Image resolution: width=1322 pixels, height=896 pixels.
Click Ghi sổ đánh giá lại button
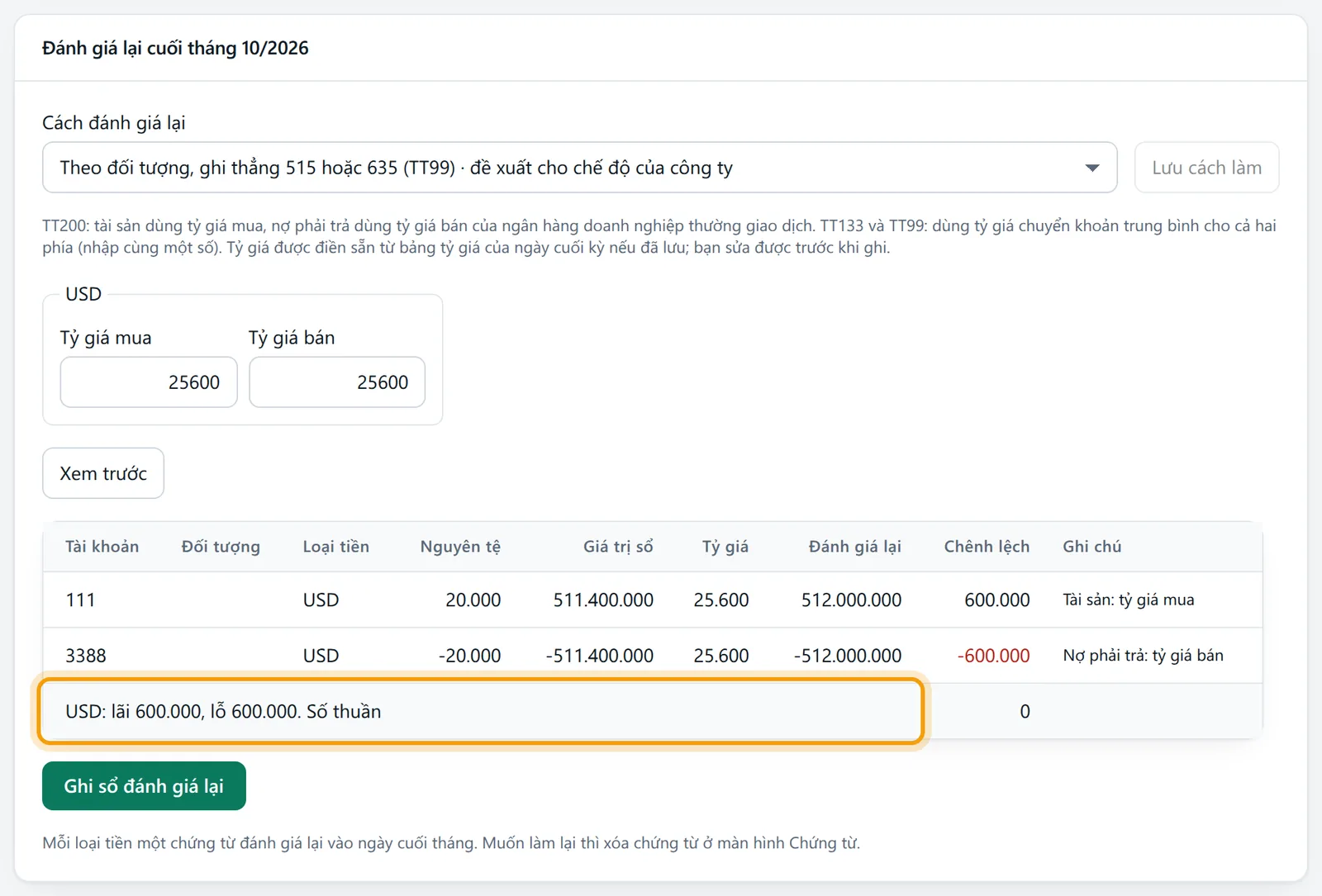click(x=144, y=786)
